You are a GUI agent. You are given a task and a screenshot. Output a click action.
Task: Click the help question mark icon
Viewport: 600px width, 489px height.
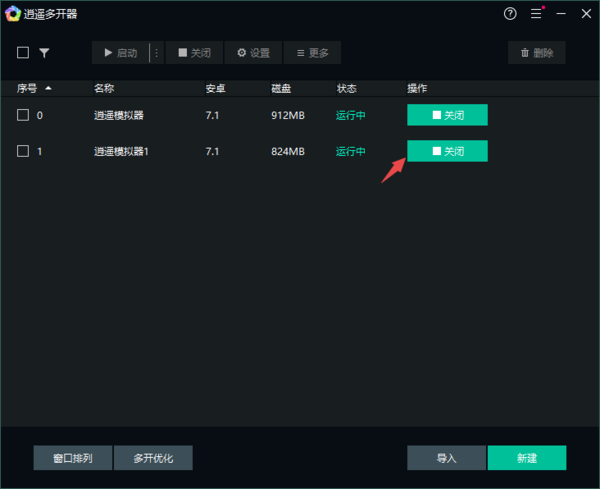coord(510,14)
